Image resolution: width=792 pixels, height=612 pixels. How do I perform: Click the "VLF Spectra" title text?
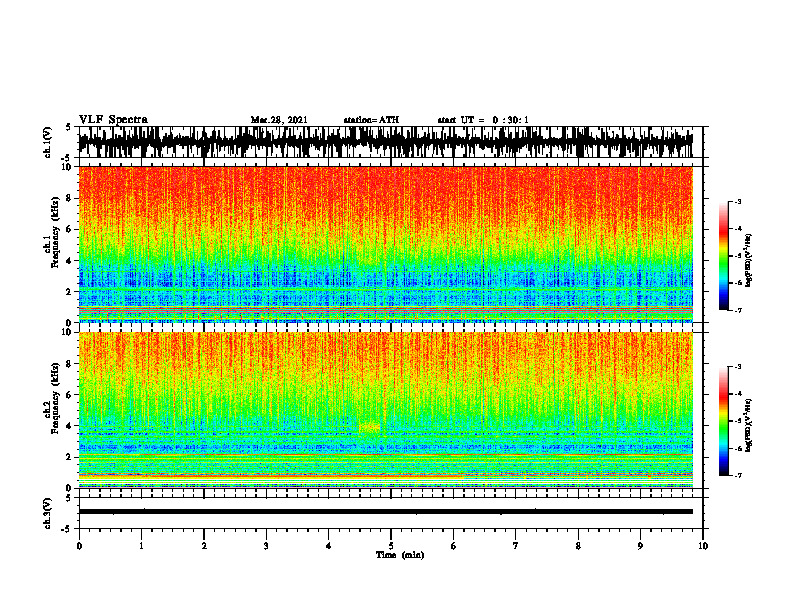point(113,120)
